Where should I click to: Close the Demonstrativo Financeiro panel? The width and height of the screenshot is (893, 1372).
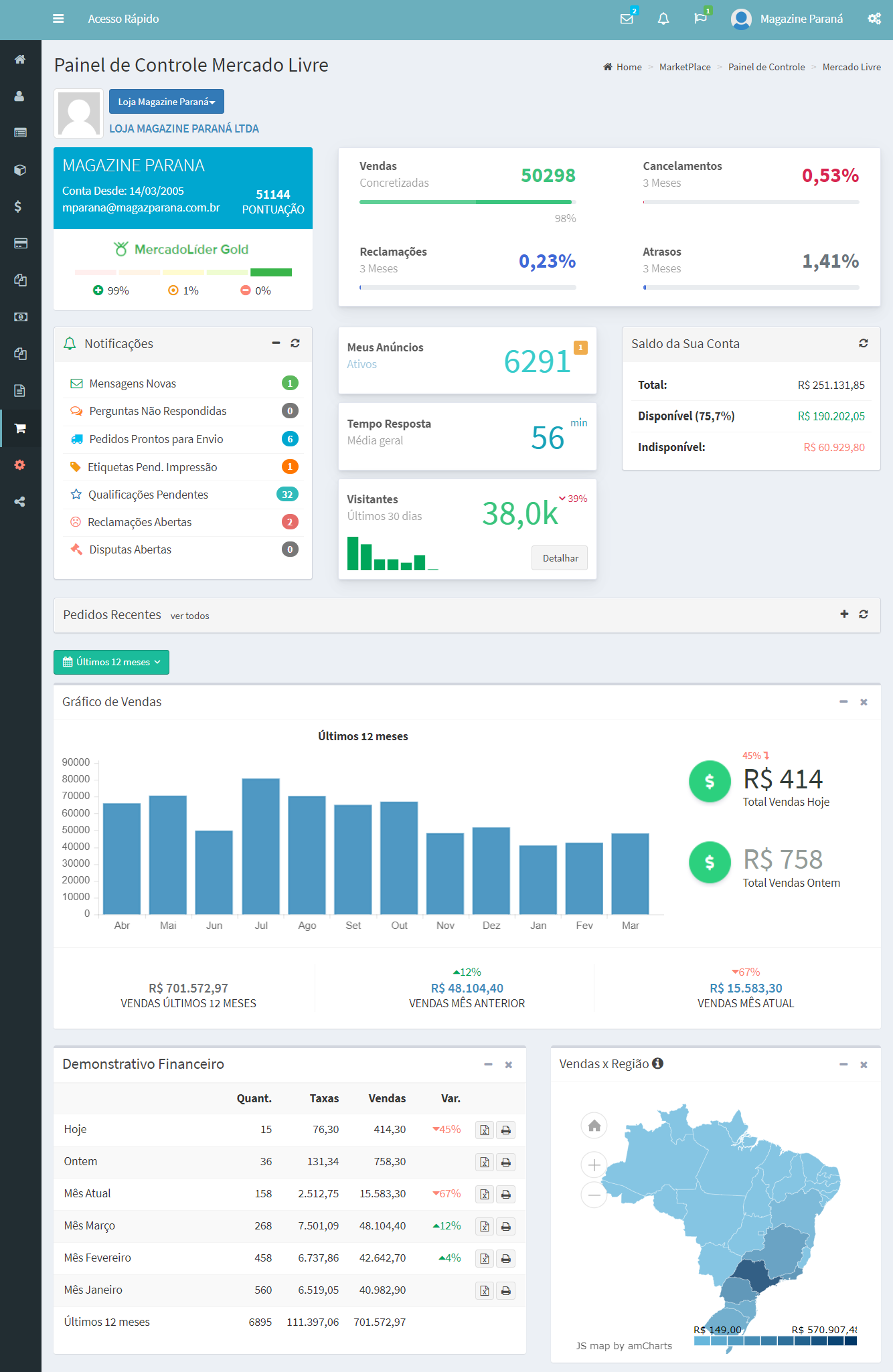[509, 1065]
